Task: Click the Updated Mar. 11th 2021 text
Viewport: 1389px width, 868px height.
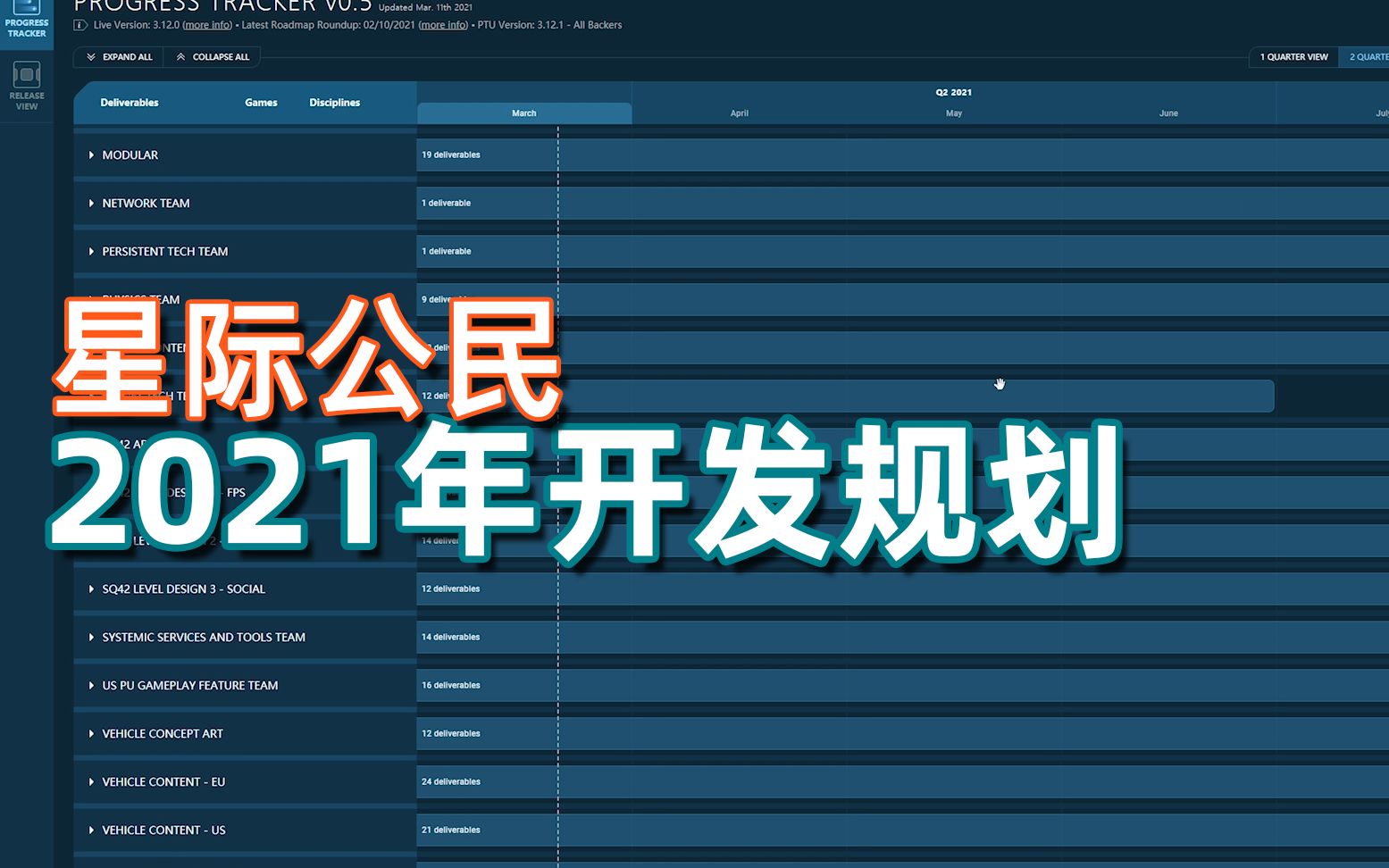Action: coord(426,7)
